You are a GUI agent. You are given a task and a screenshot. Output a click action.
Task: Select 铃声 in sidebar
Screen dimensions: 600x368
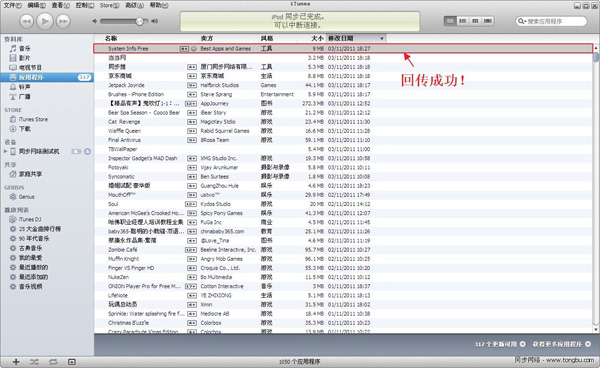[47, 87]
